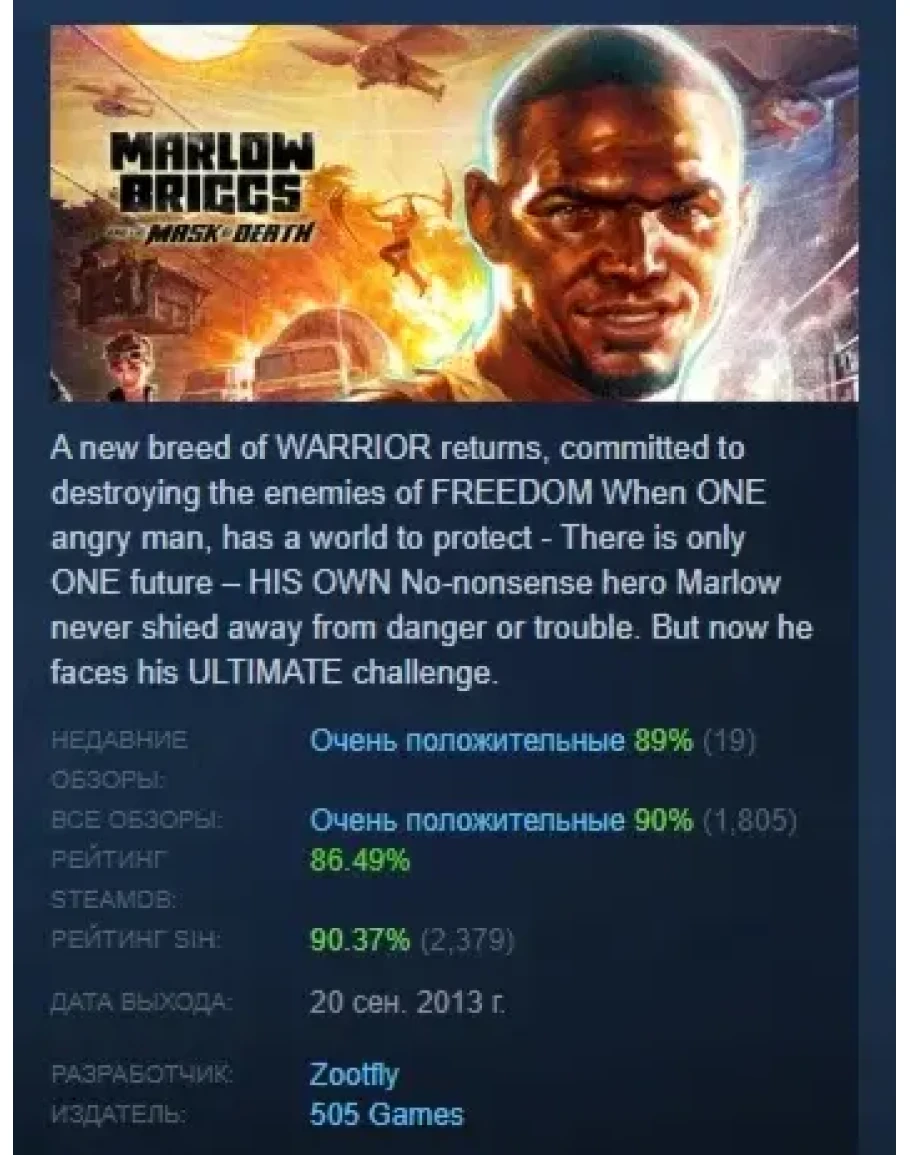Click the game description paragraph text
Screen dimensions: 910x1155
(432, 560)
